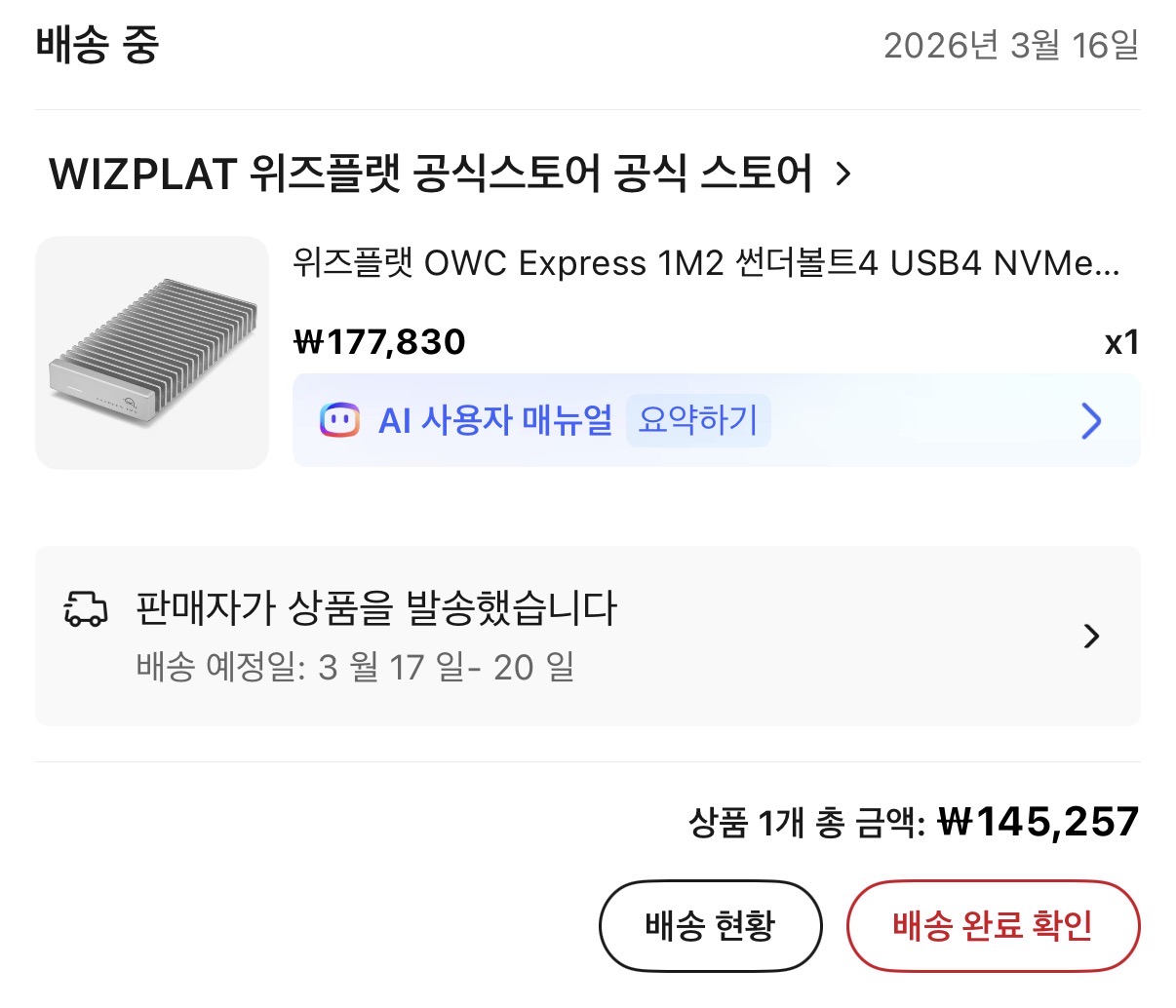Open the OWC Express enclosure product thumbnail
The width and height of the screenshot is (1176, 1008).
click(152, 353)
